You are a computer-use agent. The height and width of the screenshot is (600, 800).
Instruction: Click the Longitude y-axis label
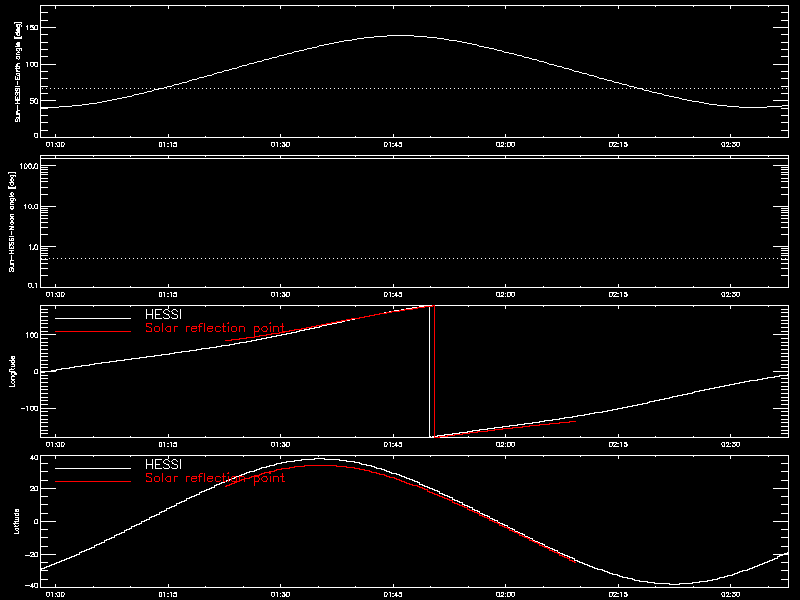[x=12, y=371]
